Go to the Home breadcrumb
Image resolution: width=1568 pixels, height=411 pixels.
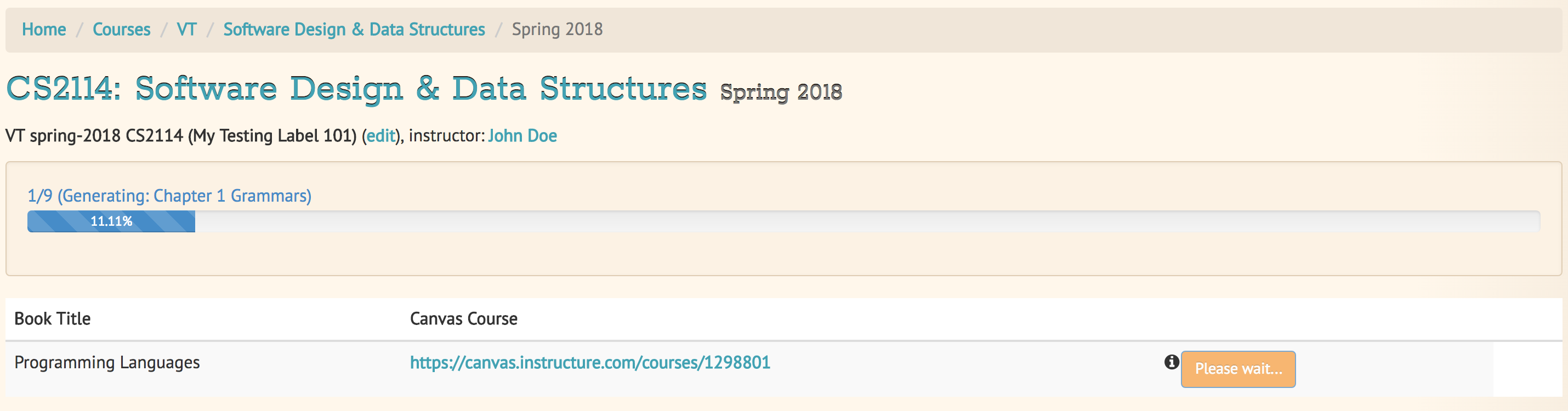(44, 29)
